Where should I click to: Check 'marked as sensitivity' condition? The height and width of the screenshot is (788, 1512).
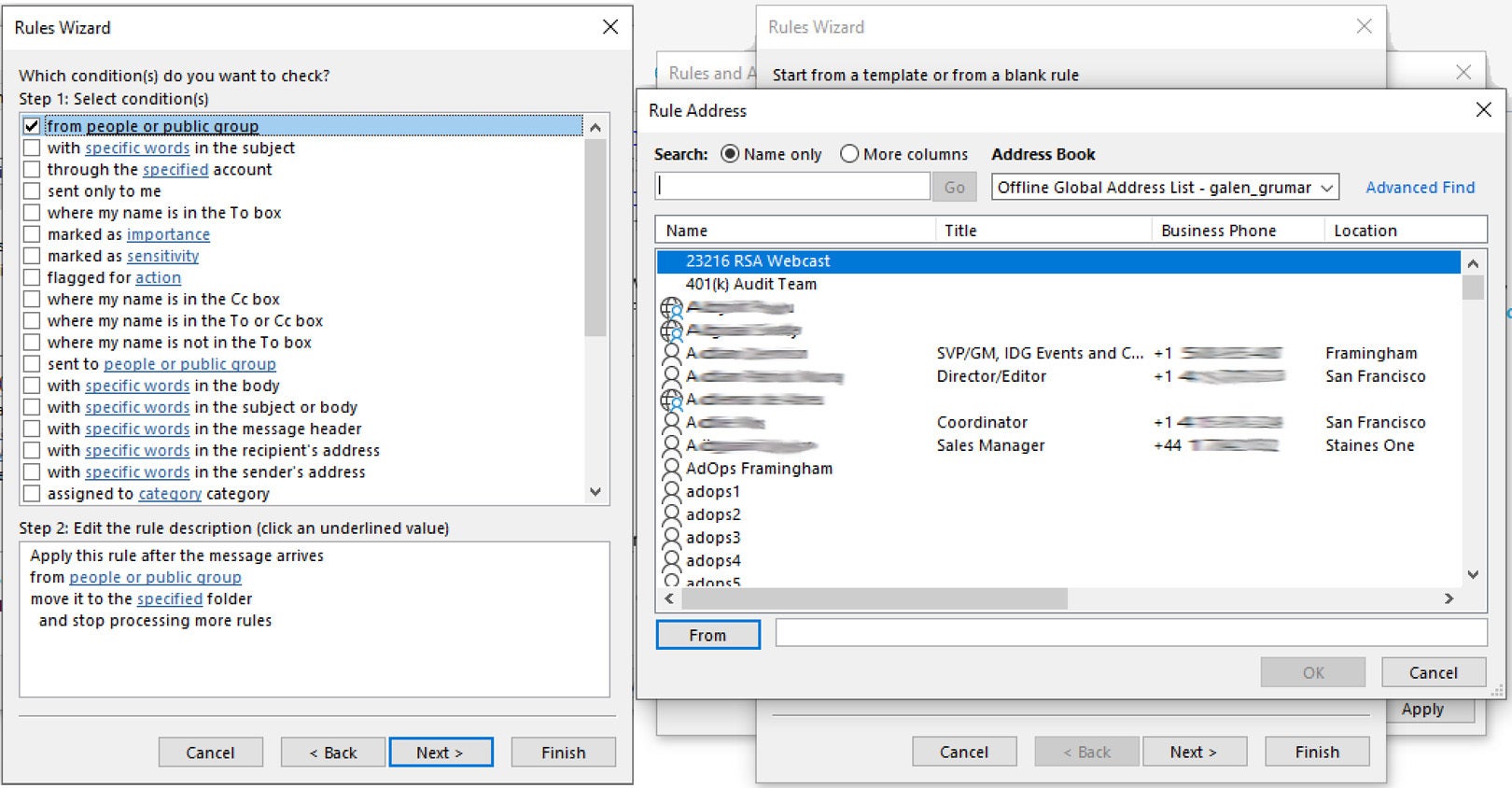pyautogui.click(x=32, y=256)
